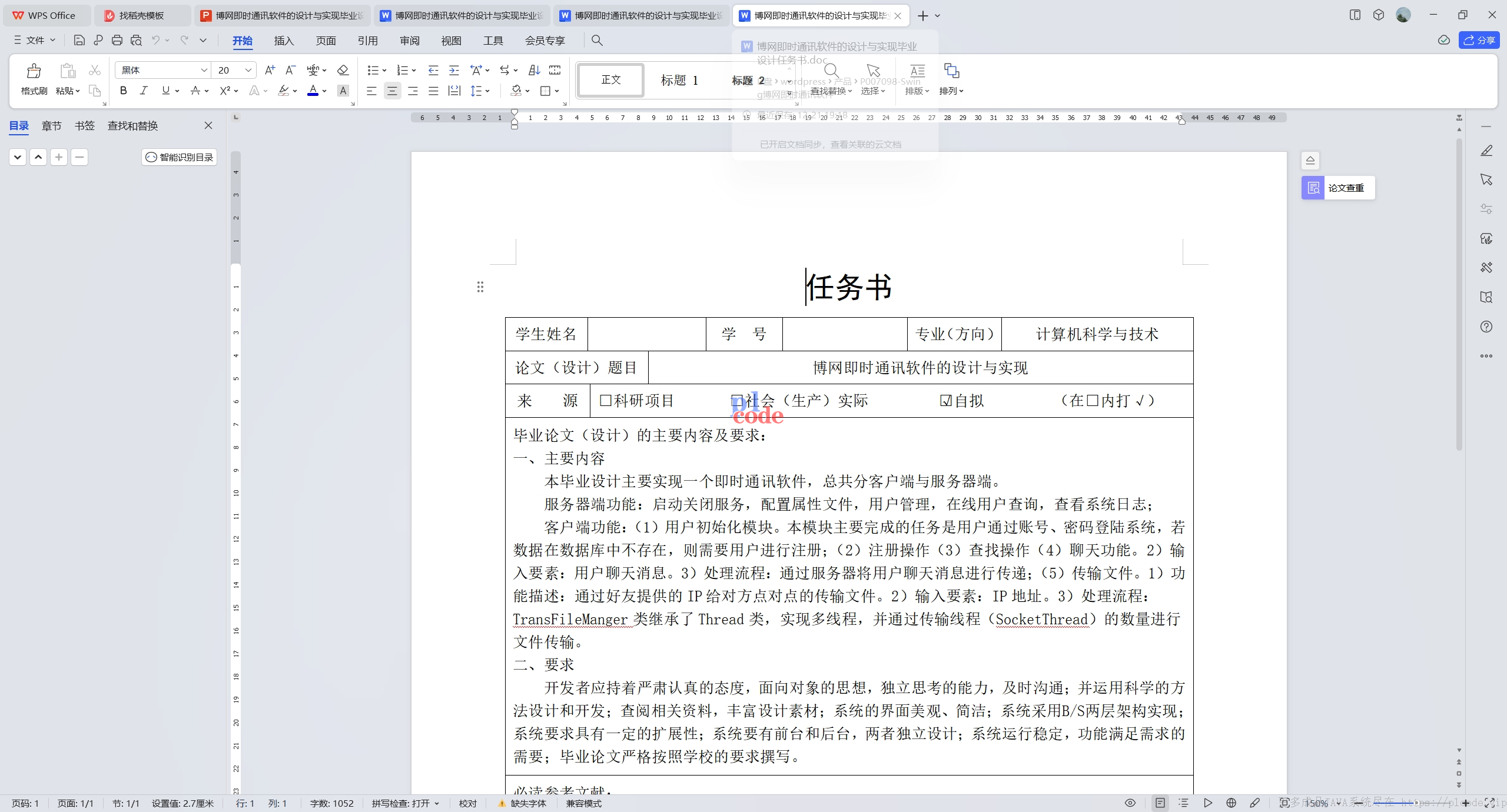Click the eye protection mode icon in status bar
The image size is (1507, 812).
click(x=1130, y=803)
